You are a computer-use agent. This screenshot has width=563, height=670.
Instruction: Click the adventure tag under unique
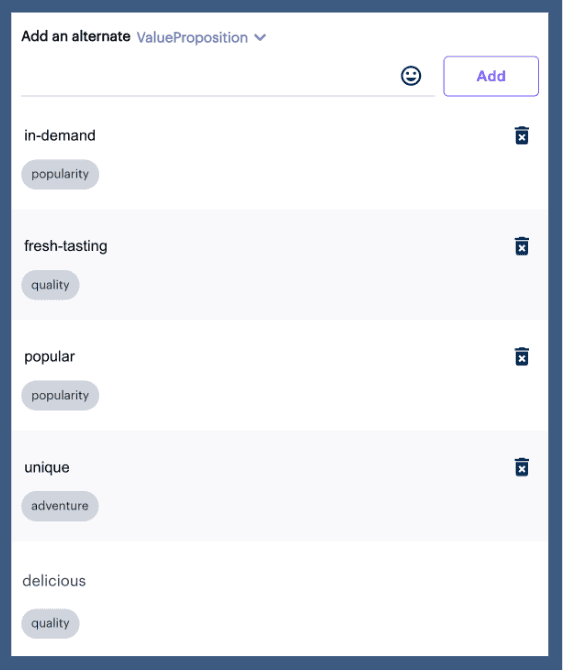click(x=60, y=506)
